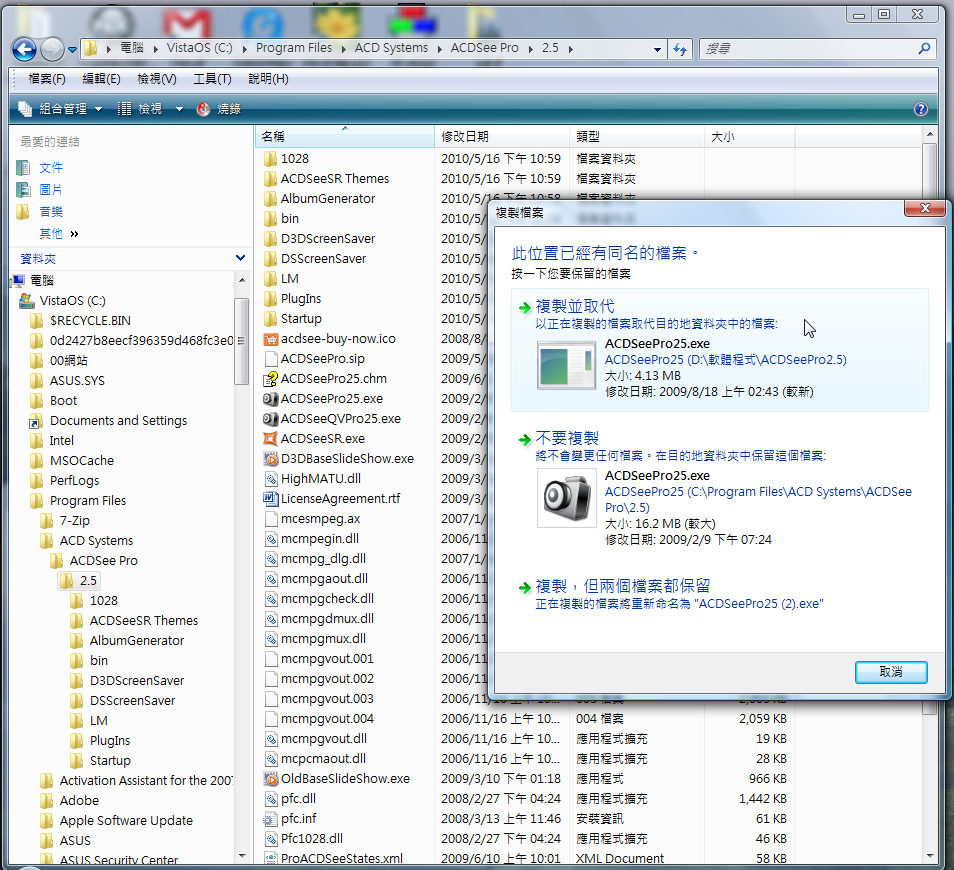Open the recent pages arrow beside Forward
This screenshot has width=954, height=870.
(x=72, y=50)
